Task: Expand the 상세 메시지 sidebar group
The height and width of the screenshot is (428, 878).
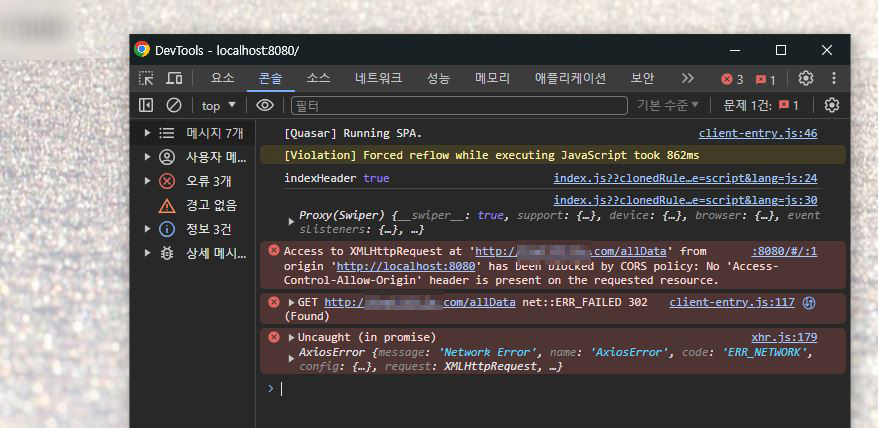Action: point(148,253)
